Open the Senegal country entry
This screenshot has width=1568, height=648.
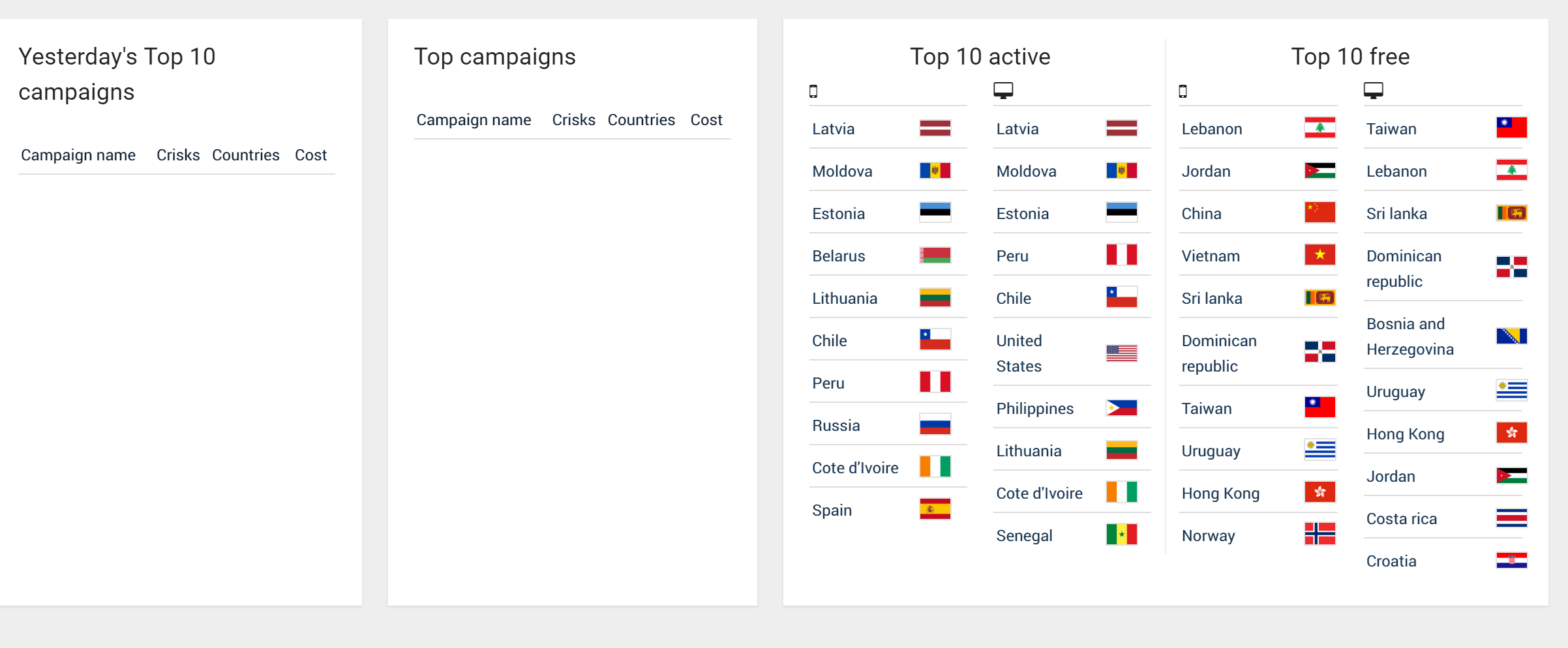[x=1024, y=536]
